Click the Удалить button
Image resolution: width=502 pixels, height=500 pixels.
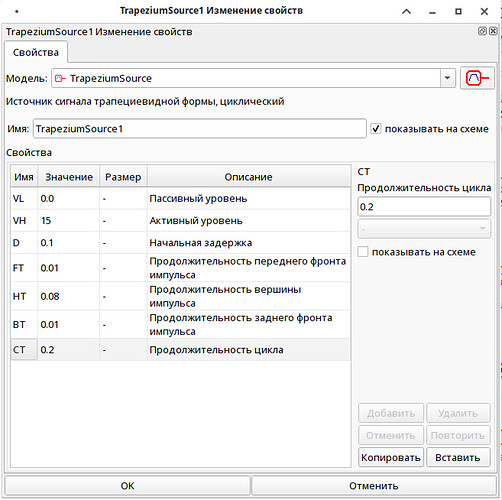point(458,413)
